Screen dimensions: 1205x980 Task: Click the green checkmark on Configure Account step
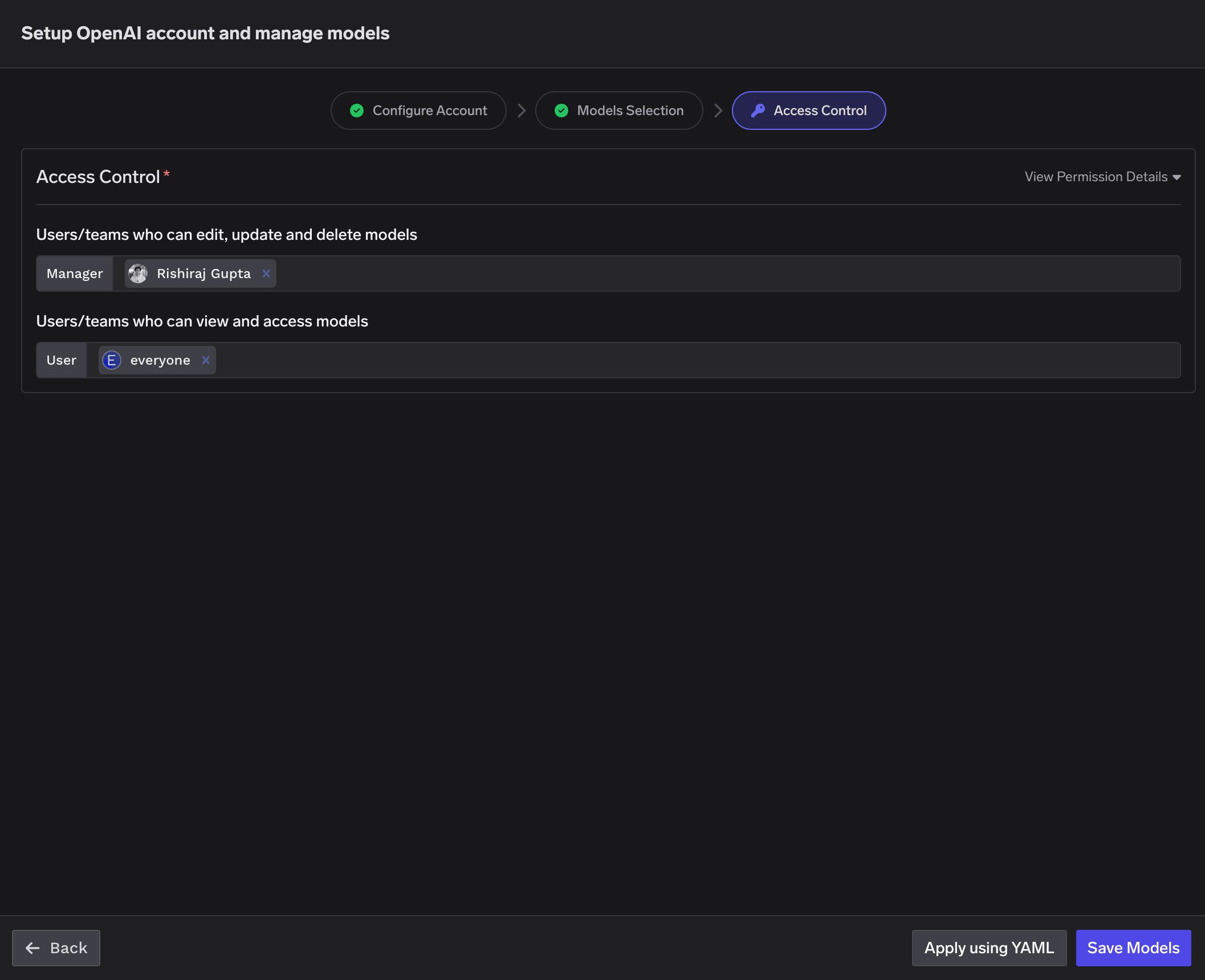(357, 111)
